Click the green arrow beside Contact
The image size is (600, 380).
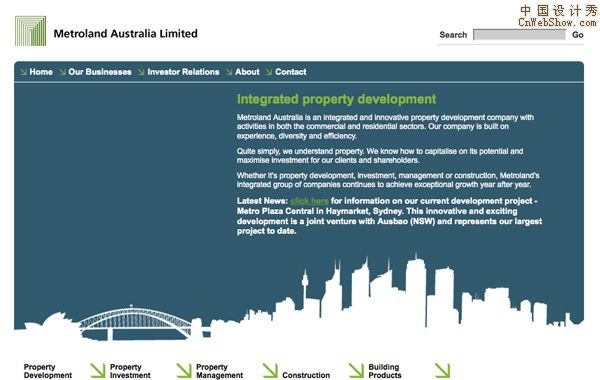(x=269, y=72)
